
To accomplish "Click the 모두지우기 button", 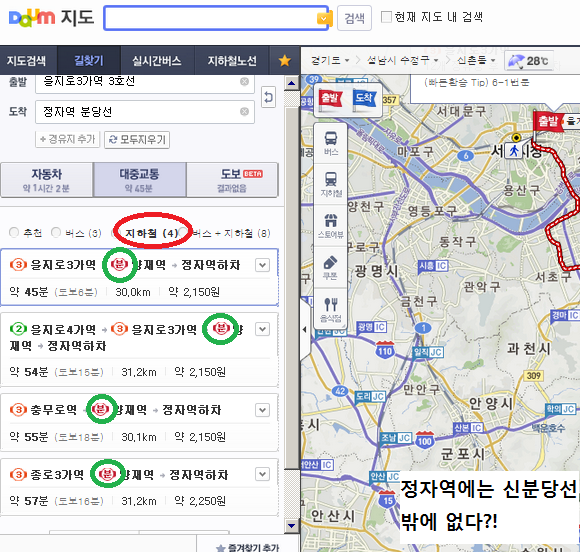I will [137, 139].
